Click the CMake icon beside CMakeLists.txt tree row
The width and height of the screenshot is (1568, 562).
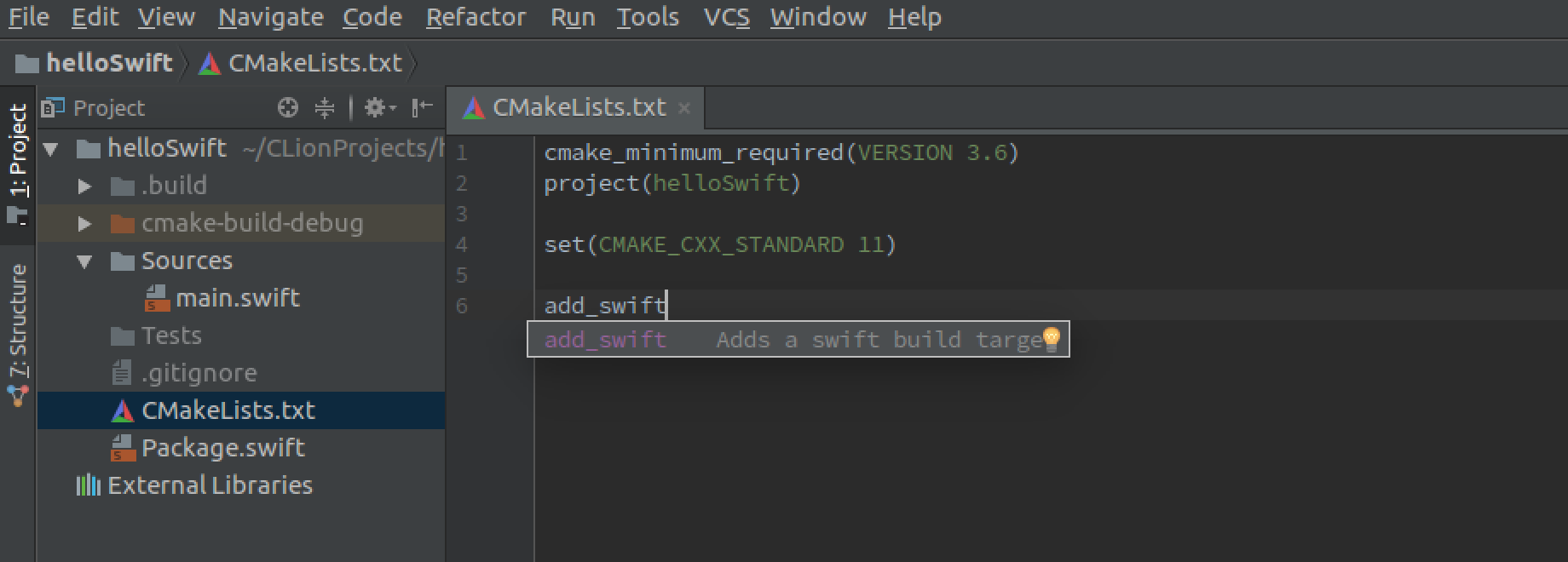click(x=123, y=411)
